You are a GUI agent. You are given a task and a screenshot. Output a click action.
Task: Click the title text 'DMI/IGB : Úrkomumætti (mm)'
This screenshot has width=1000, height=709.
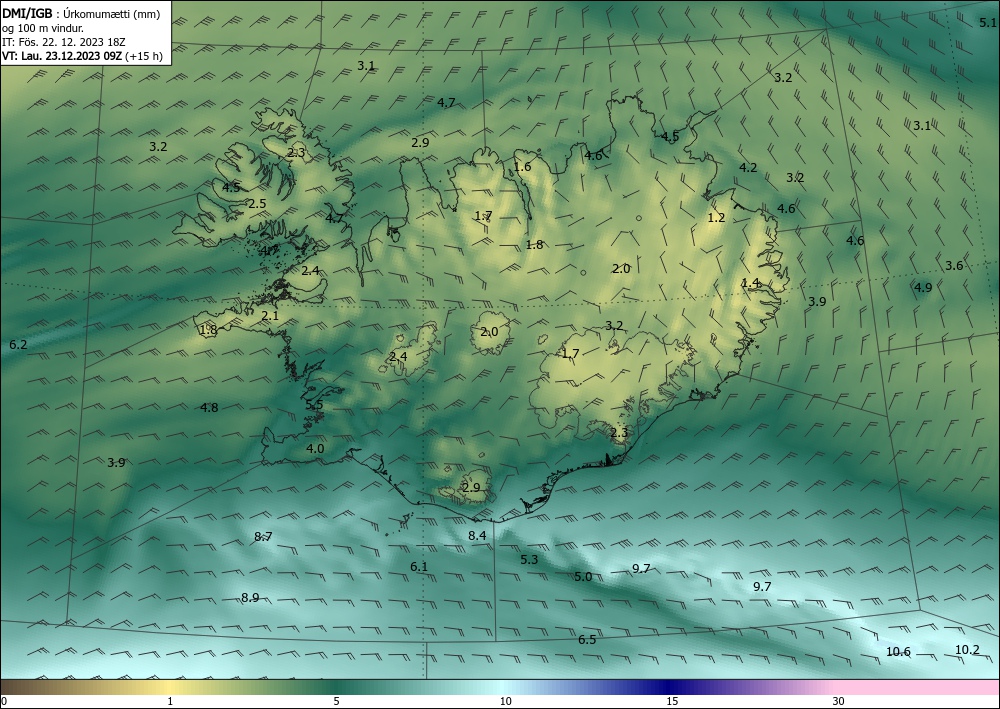tap(80, 13)
